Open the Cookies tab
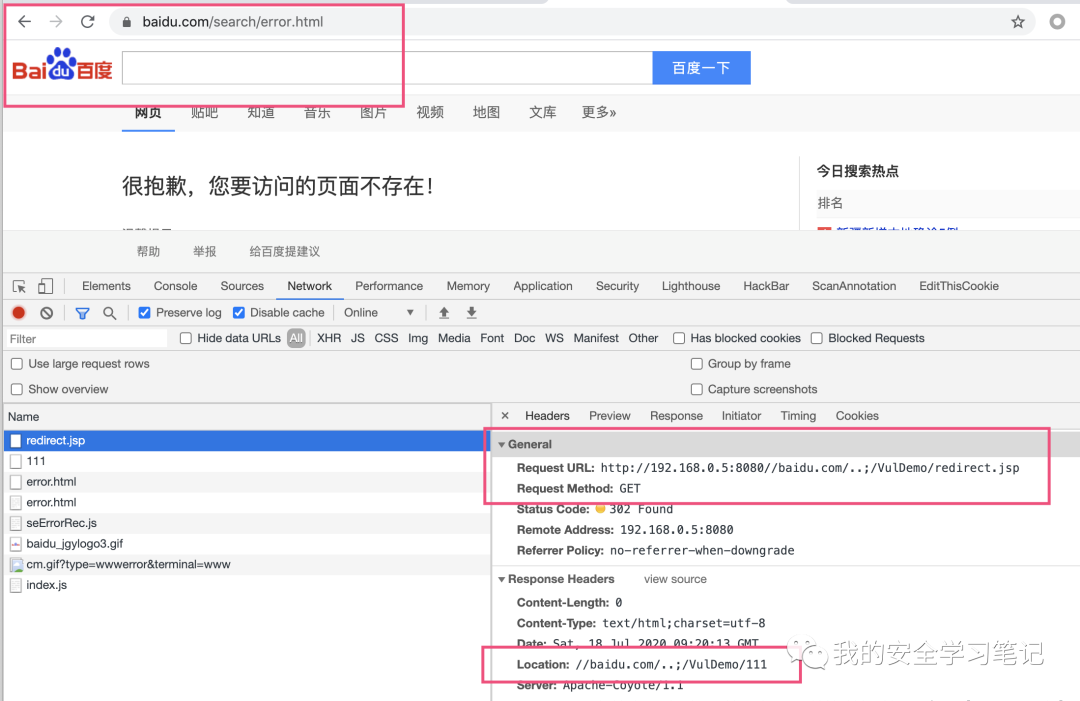The height and width of the screenshot is (701, 1080). [x=857, y=416]
